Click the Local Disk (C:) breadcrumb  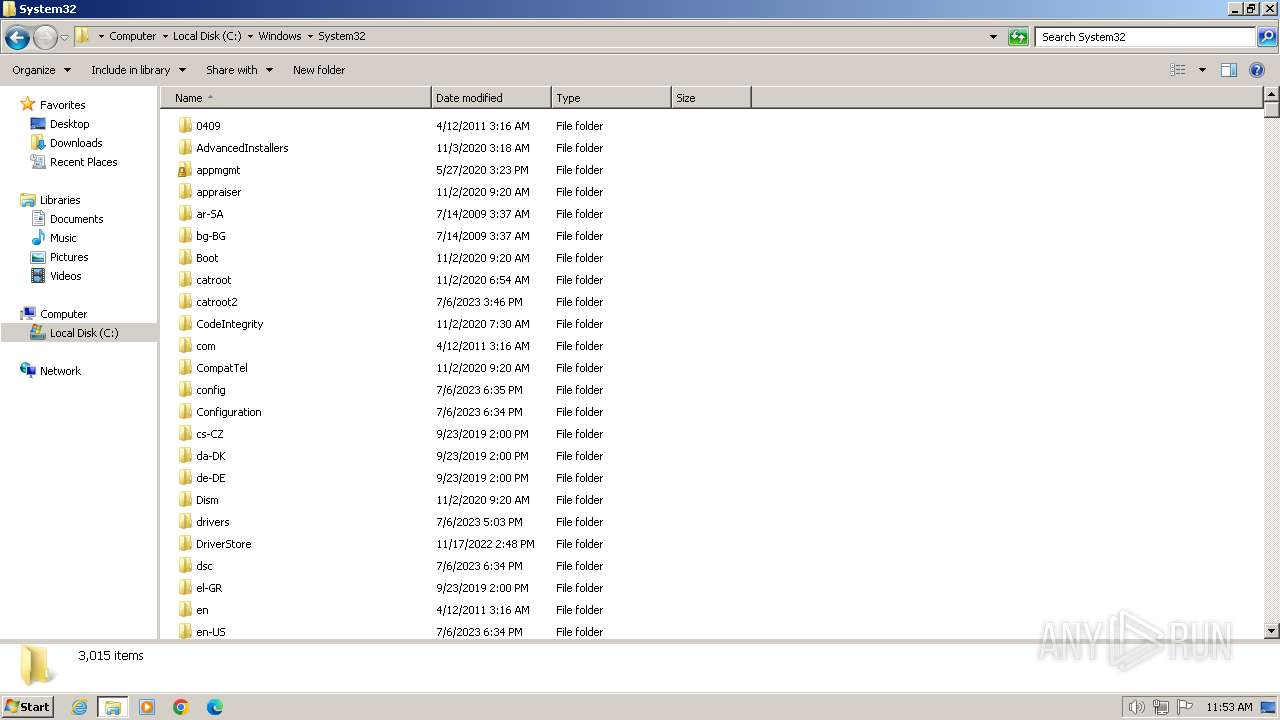(207, 36)
